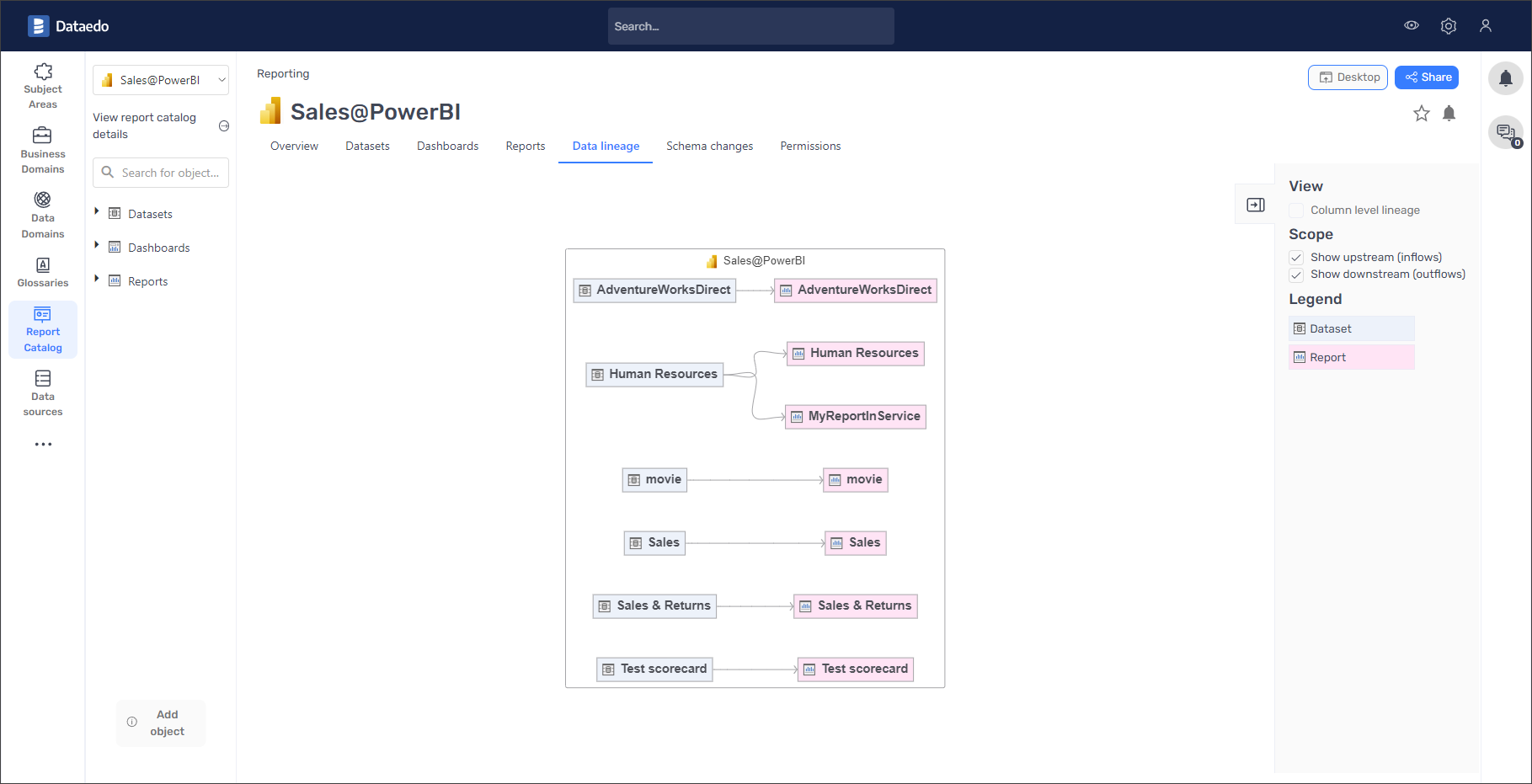The image size is (1532, 784).
Task: Click the Datasets table icon in tree
Action: tap(115, 213)
